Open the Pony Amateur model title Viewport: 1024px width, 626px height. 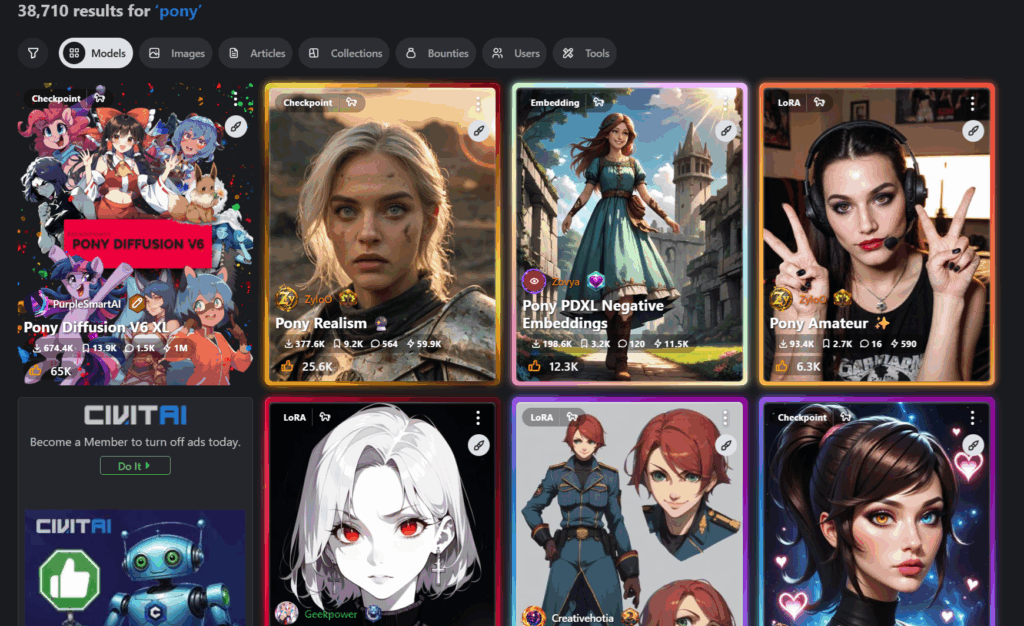coord(818,323)
